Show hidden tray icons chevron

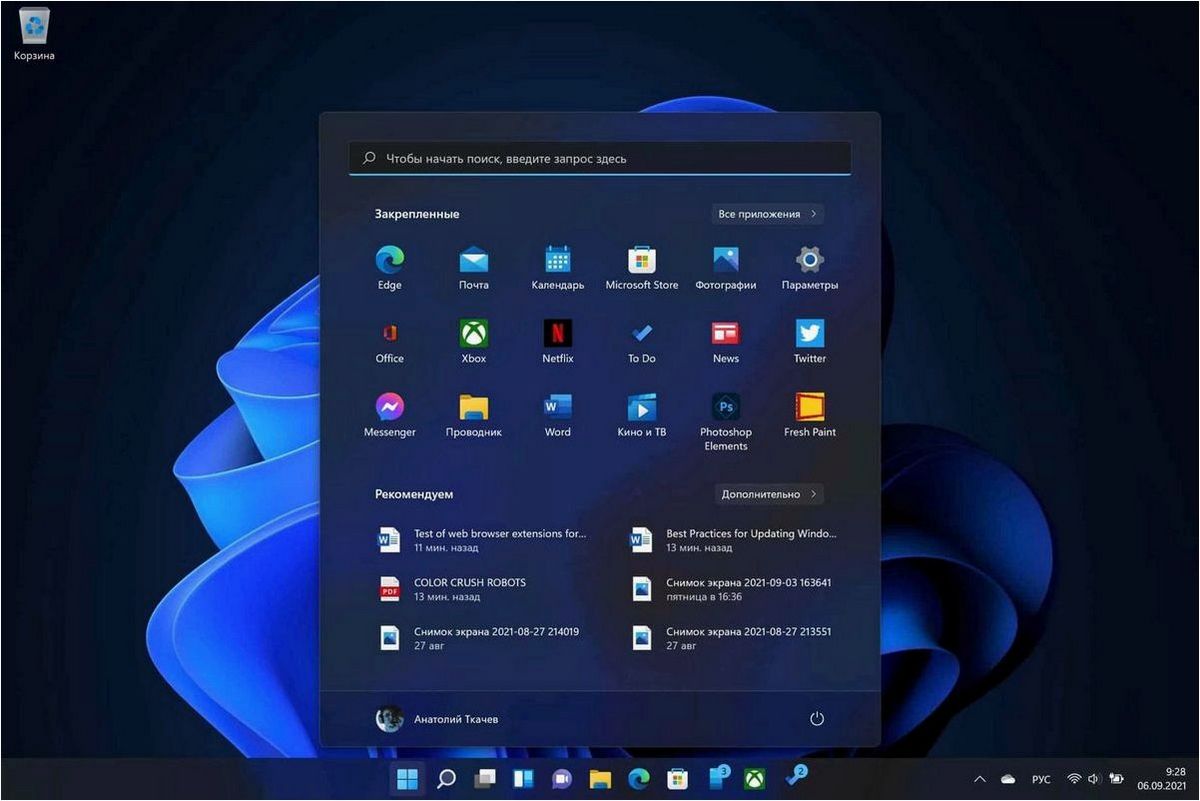tap(980, 779)
